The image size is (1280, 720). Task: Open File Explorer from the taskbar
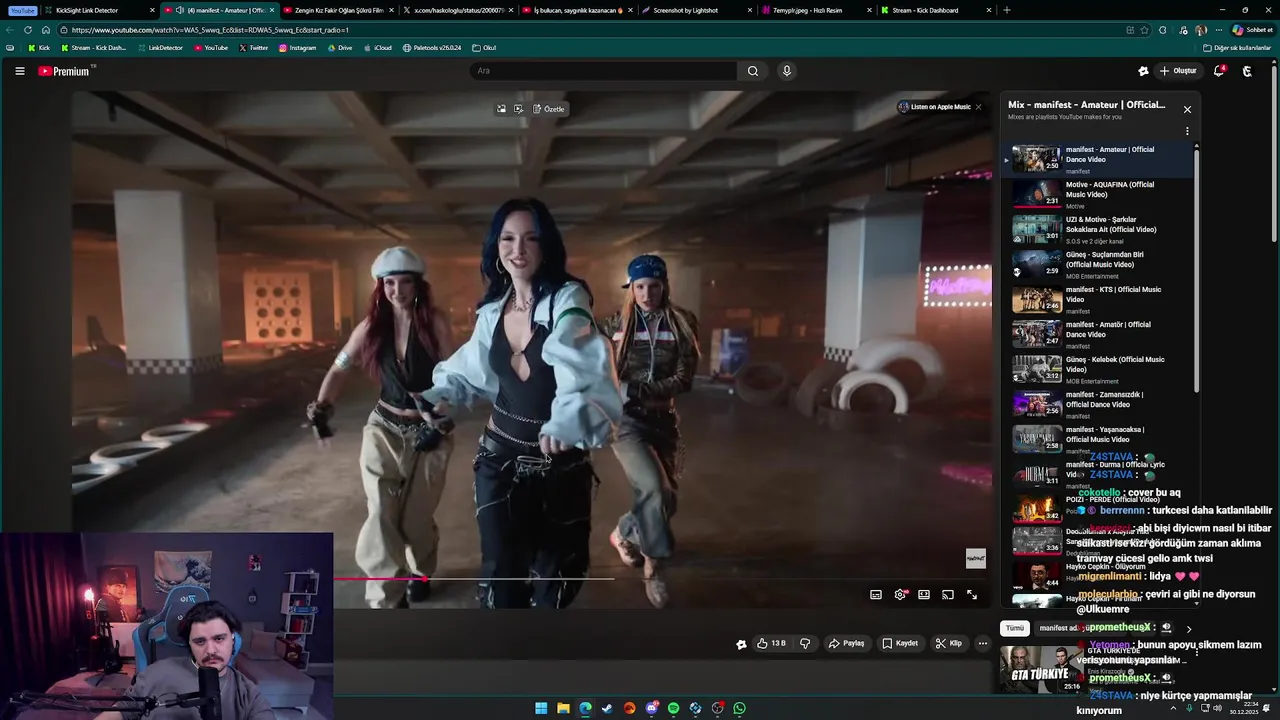click(x=563, y=708)
